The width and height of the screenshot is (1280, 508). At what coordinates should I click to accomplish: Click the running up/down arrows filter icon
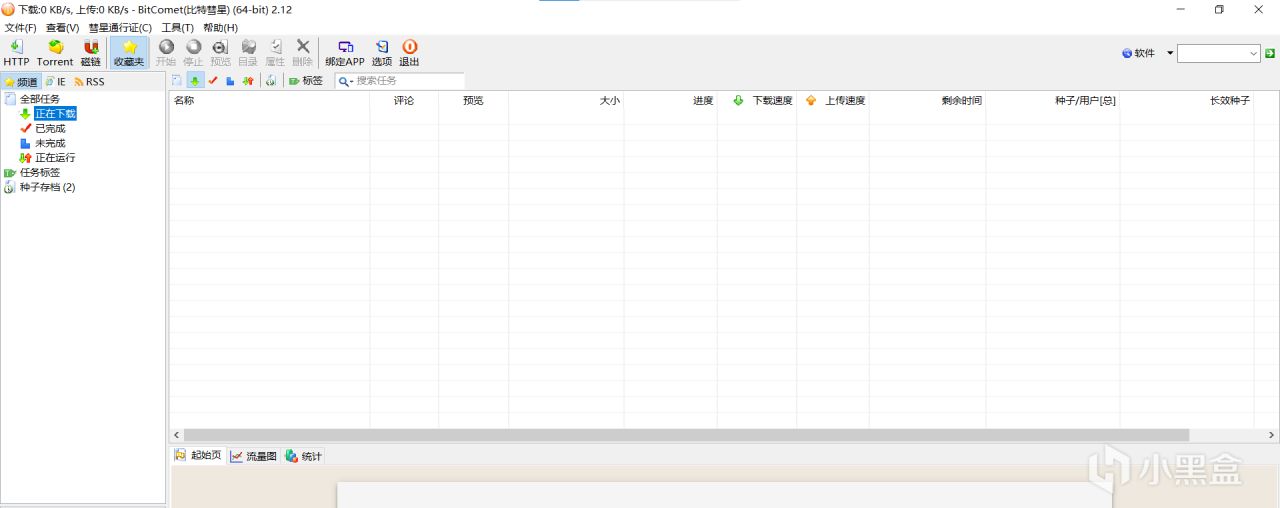tap(248, 80)
